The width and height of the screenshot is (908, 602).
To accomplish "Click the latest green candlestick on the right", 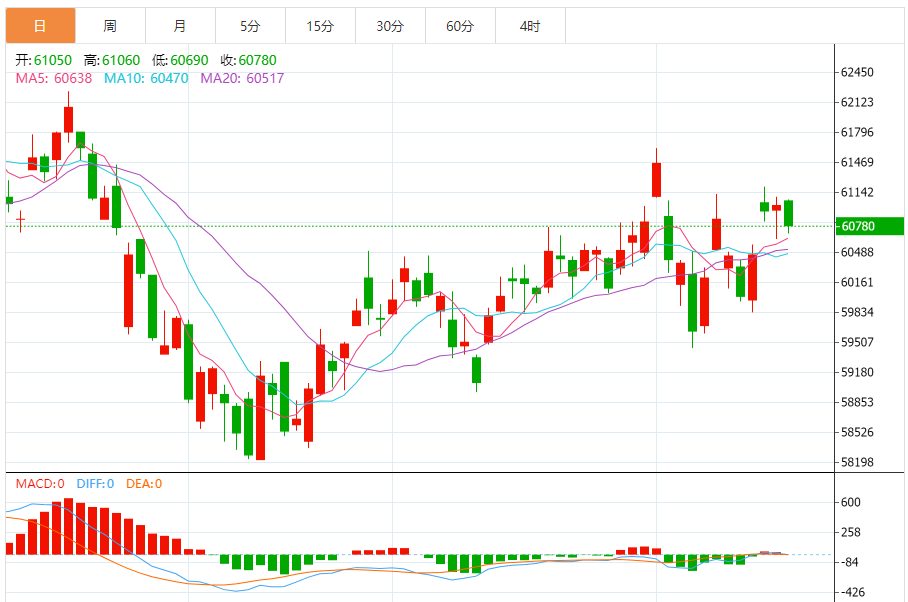I will pos(789,214).
